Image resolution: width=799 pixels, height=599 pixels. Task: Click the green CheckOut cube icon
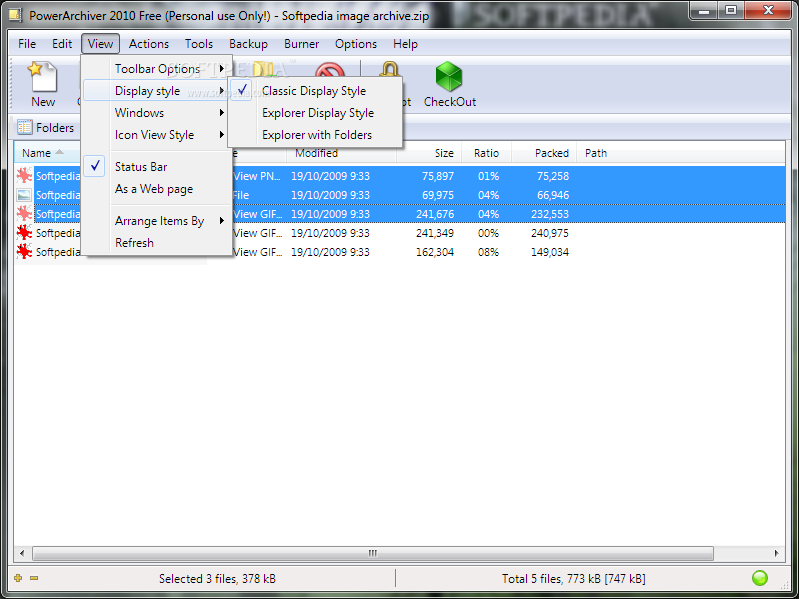[x=449, y=76]
